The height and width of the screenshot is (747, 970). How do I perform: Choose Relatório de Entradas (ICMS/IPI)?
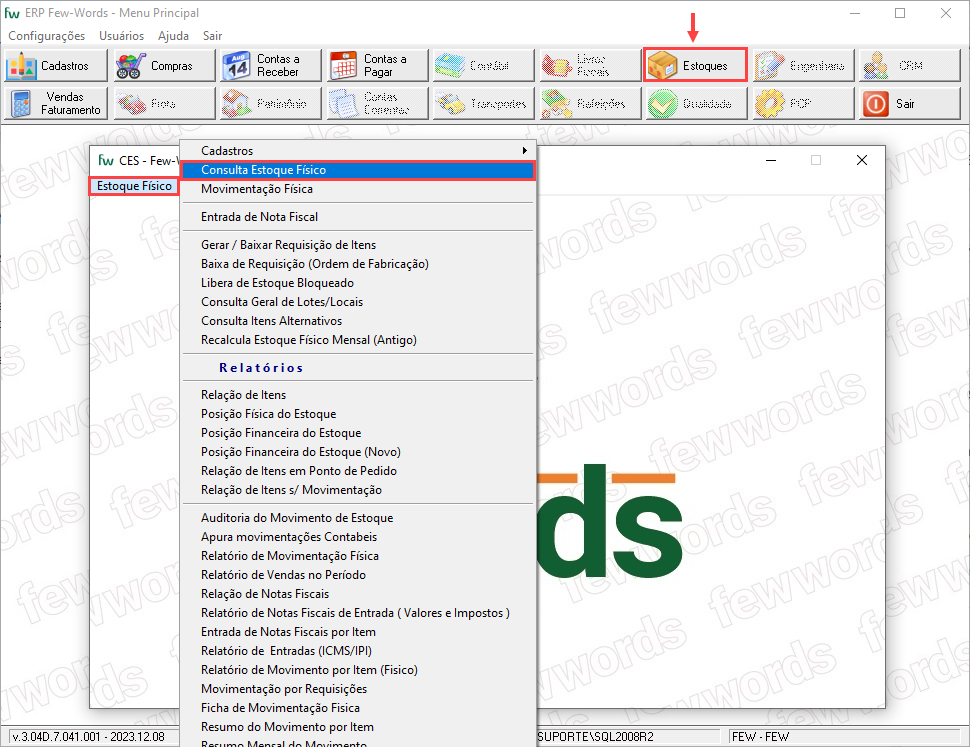click(358, 651)
